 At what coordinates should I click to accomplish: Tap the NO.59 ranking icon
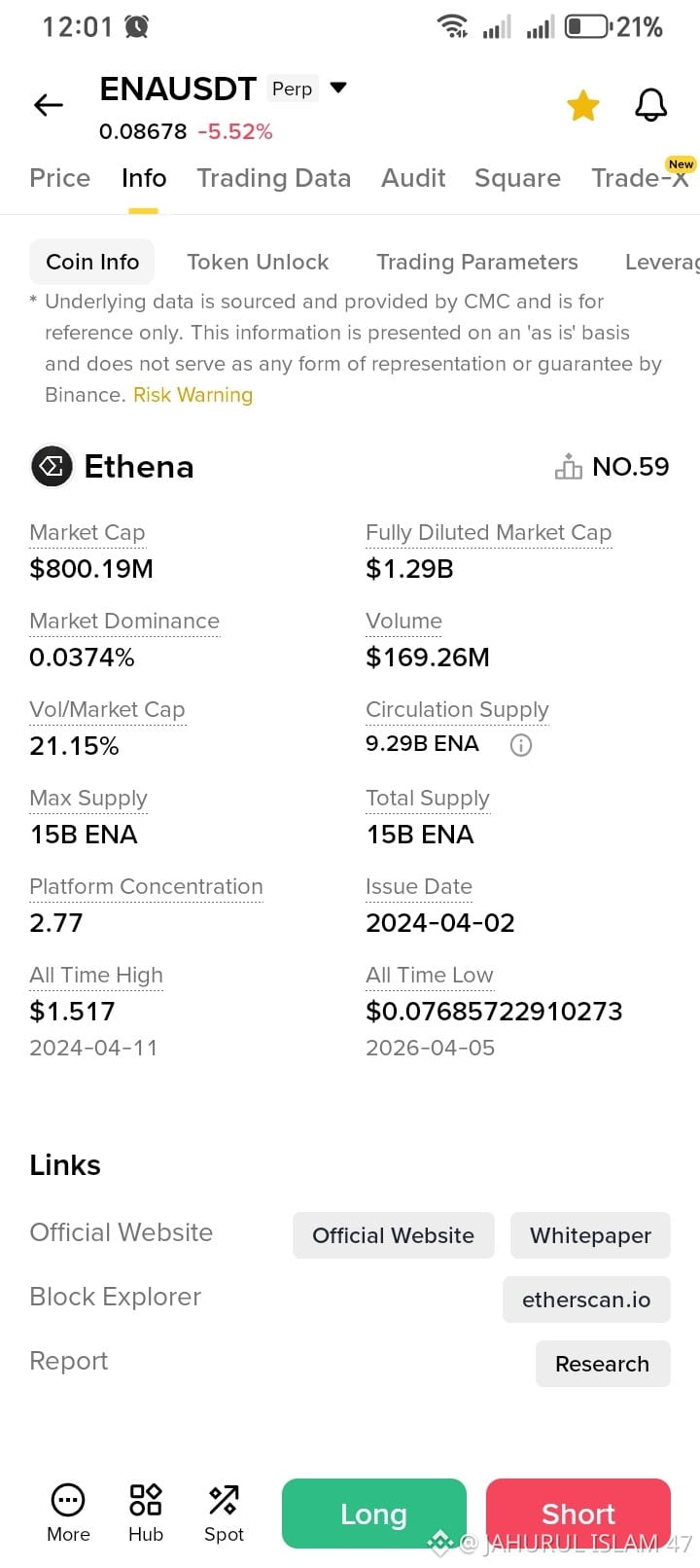(568, 467)
